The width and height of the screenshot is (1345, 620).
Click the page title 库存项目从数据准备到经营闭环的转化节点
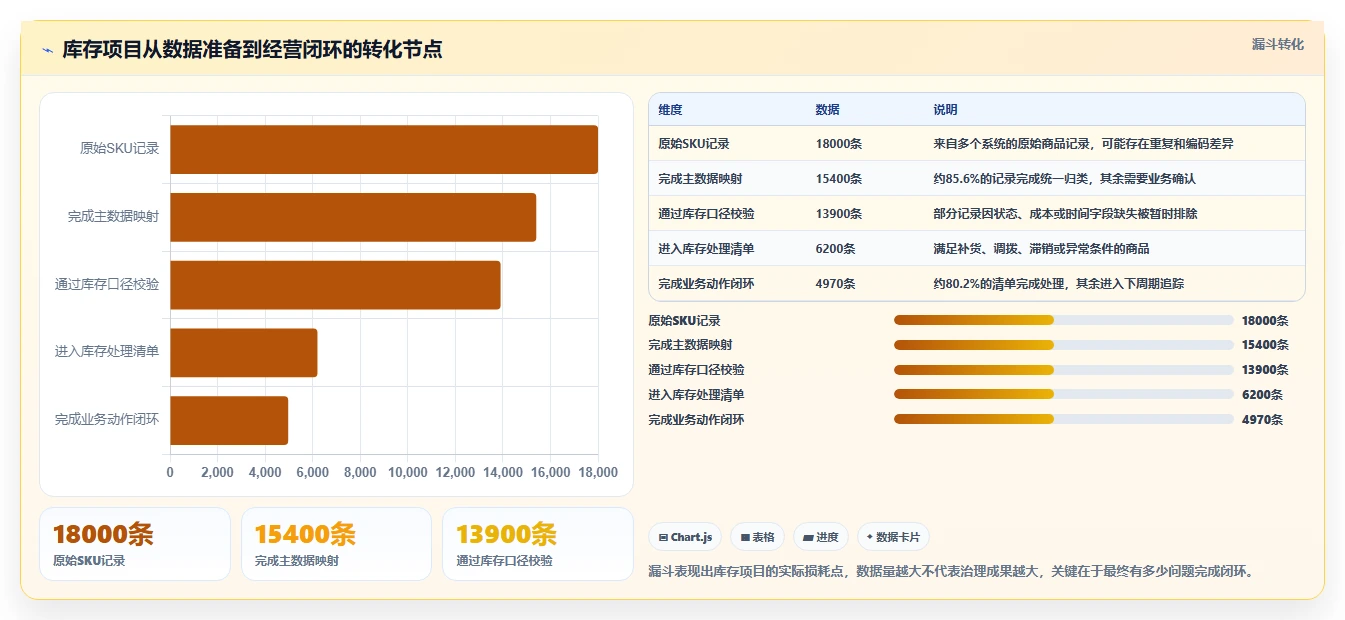(252, 50)
